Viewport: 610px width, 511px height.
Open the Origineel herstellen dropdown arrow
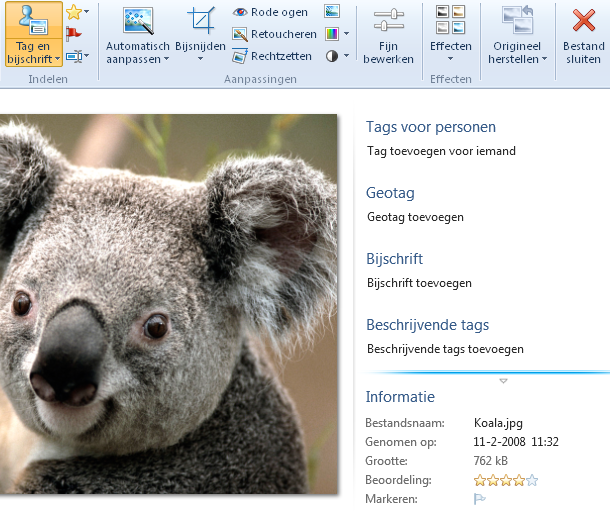point(544,59)
